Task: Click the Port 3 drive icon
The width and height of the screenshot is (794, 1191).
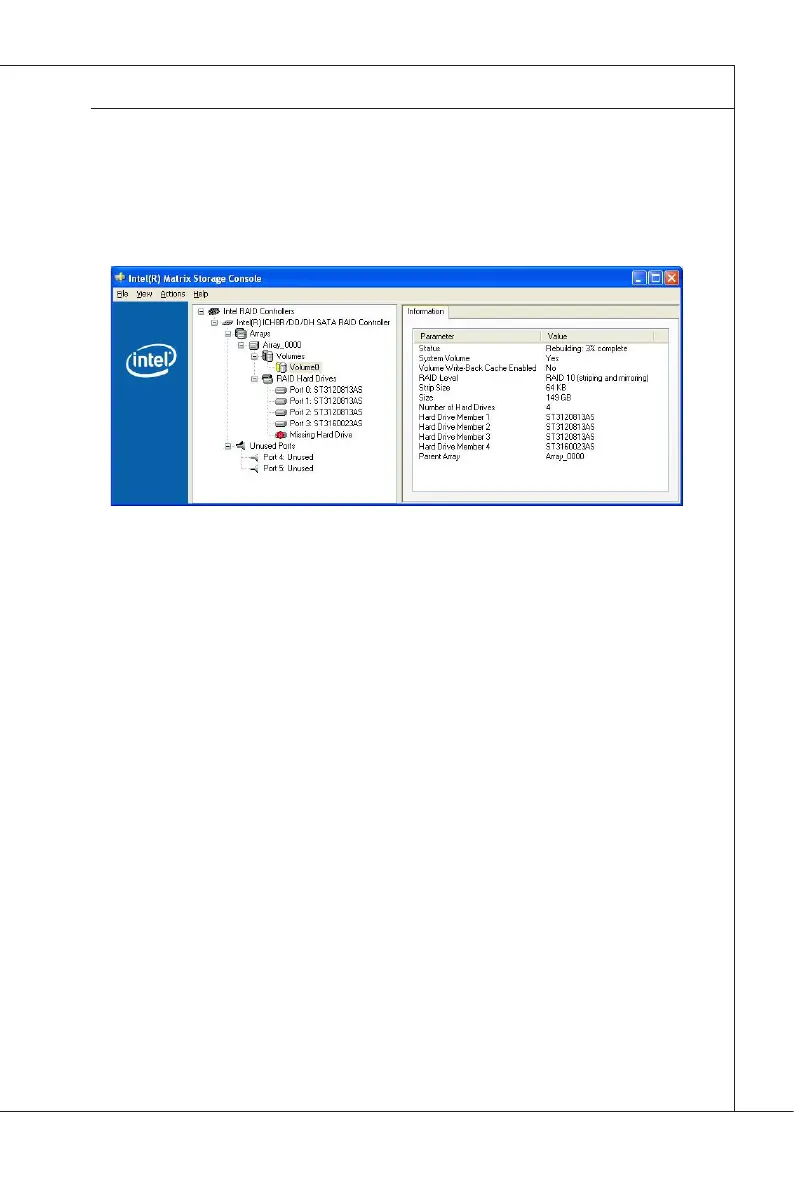Action: pyautogui.click(x=280, y=424)
